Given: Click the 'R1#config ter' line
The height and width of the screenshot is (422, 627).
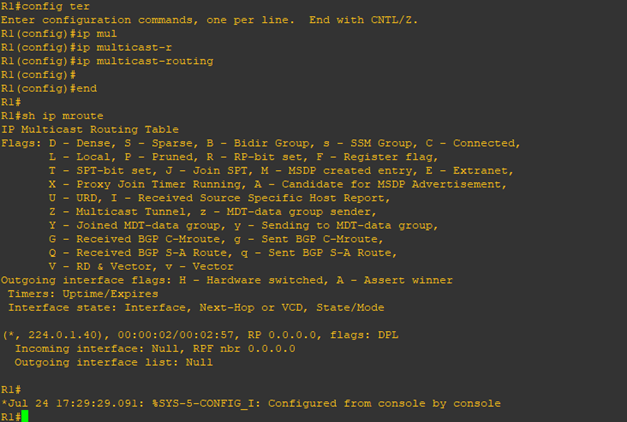Looking at the screenshot, I should [45, 6].
